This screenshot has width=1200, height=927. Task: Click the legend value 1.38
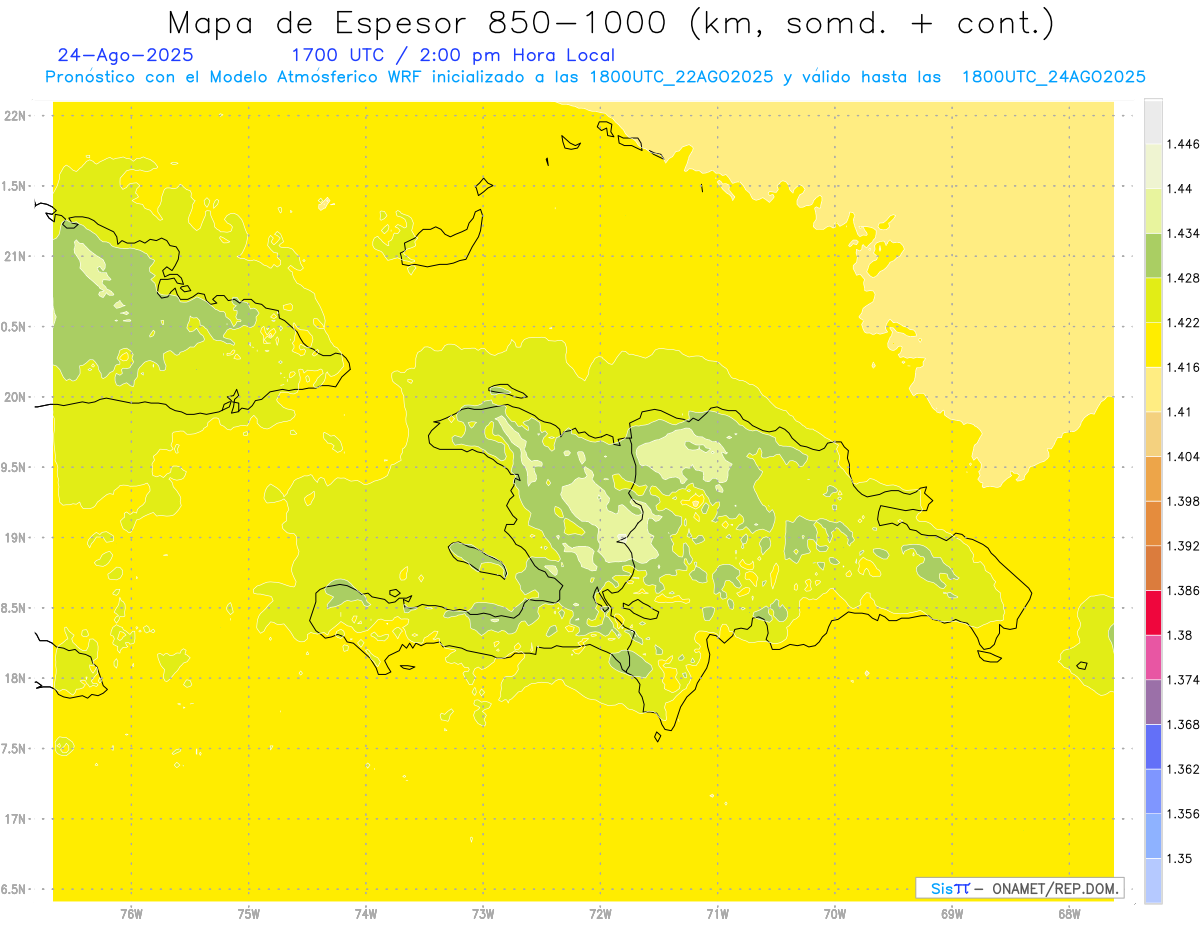tap(1181, 635)
